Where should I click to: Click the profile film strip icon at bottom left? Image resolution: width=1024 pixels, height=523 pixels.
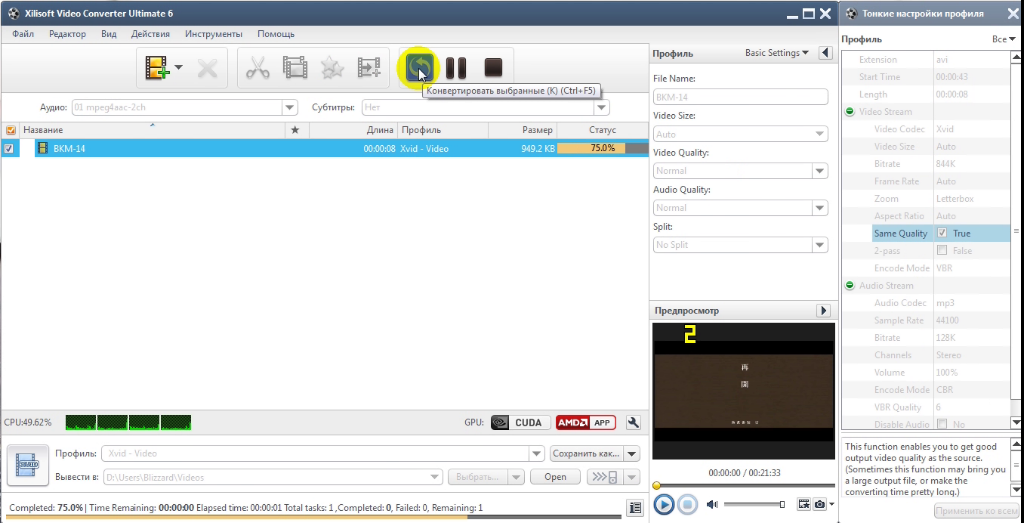coord(27,465)
